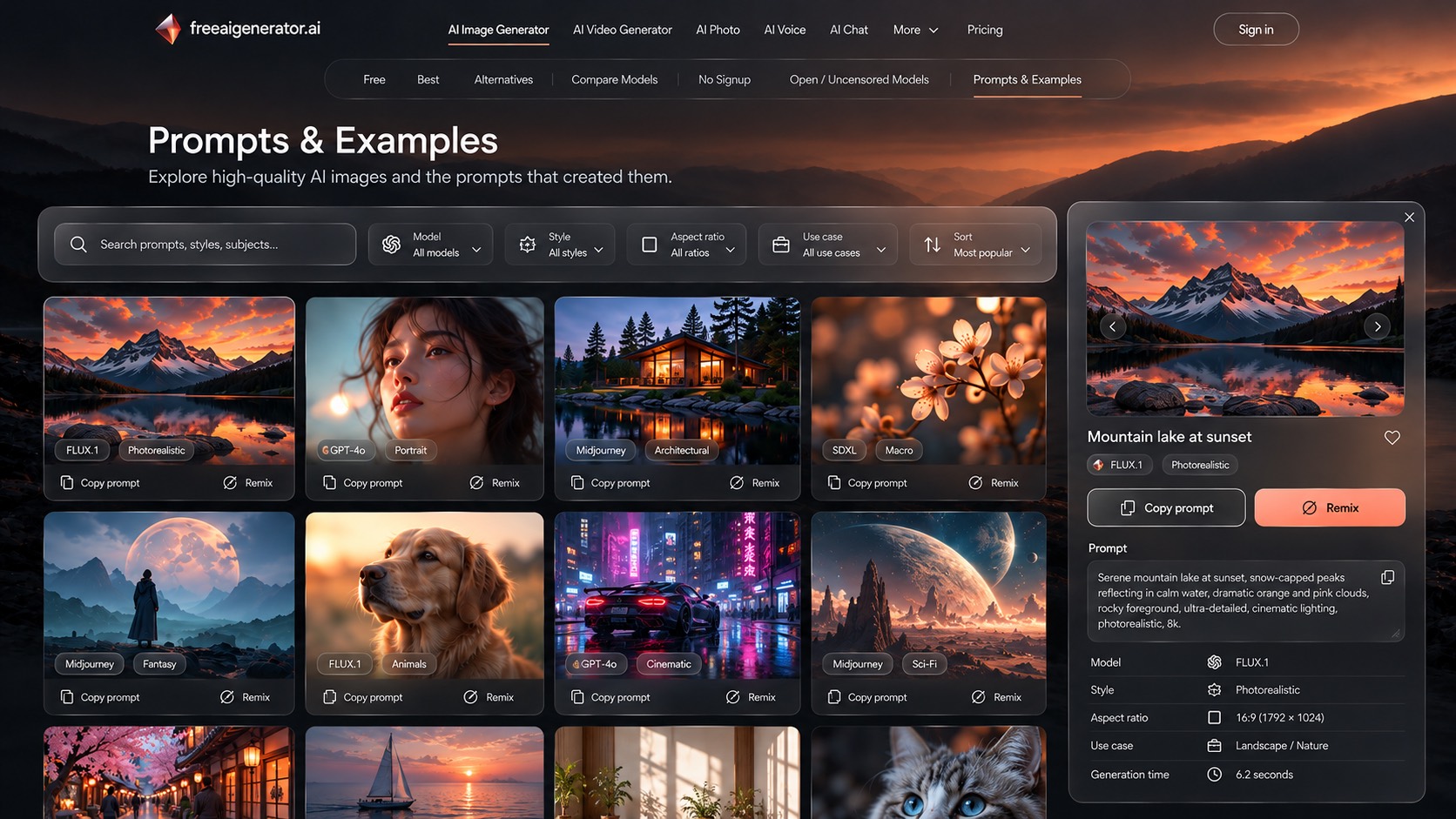Image resolution: width=1456 pixels, height=819 pixels.
Task: Favorite Mountain lake at sunset with heart
Action: point(1392,437)
